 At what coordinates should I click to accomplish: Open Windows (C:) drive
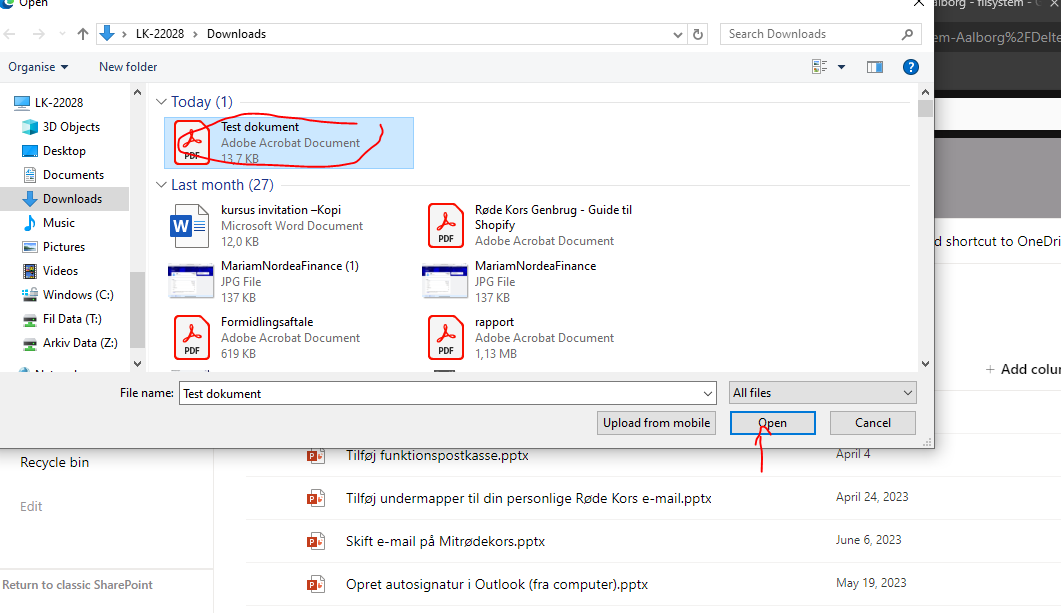(78, 295)
